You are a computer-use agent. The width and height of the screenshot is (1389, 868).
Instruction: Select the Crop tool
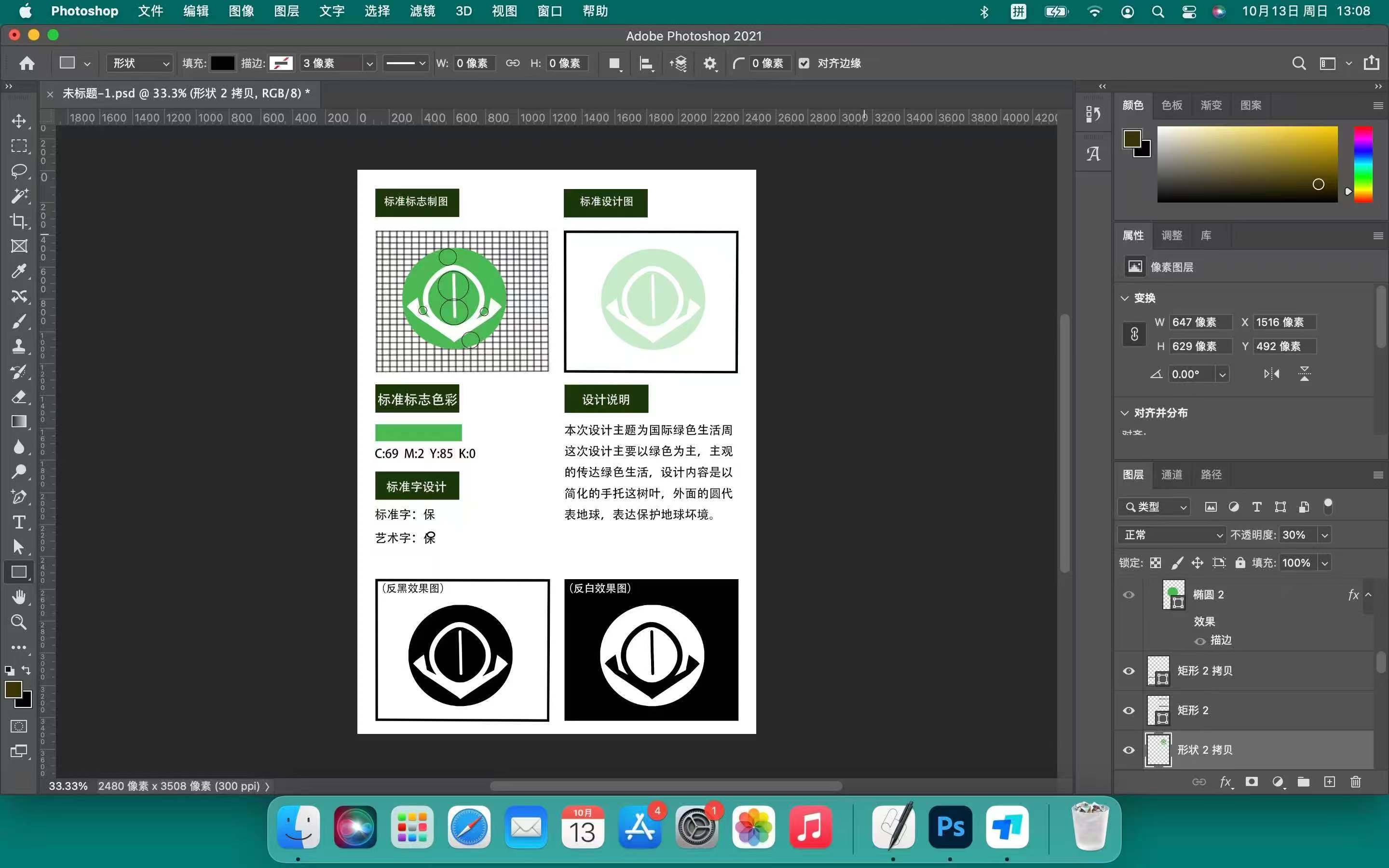(19, 221)
